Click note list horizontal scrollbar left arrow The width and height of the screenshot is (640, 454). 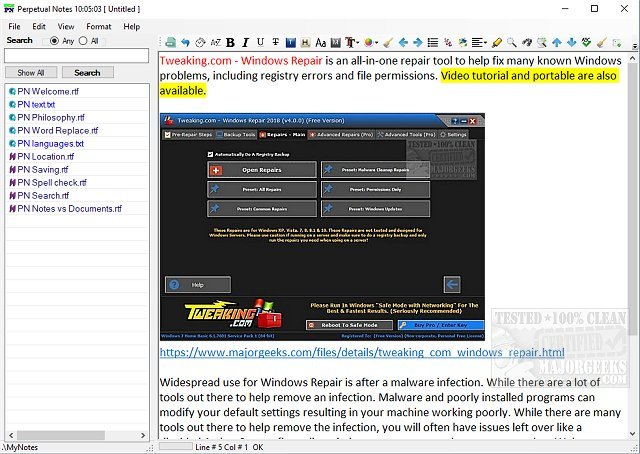click(11, 435)
